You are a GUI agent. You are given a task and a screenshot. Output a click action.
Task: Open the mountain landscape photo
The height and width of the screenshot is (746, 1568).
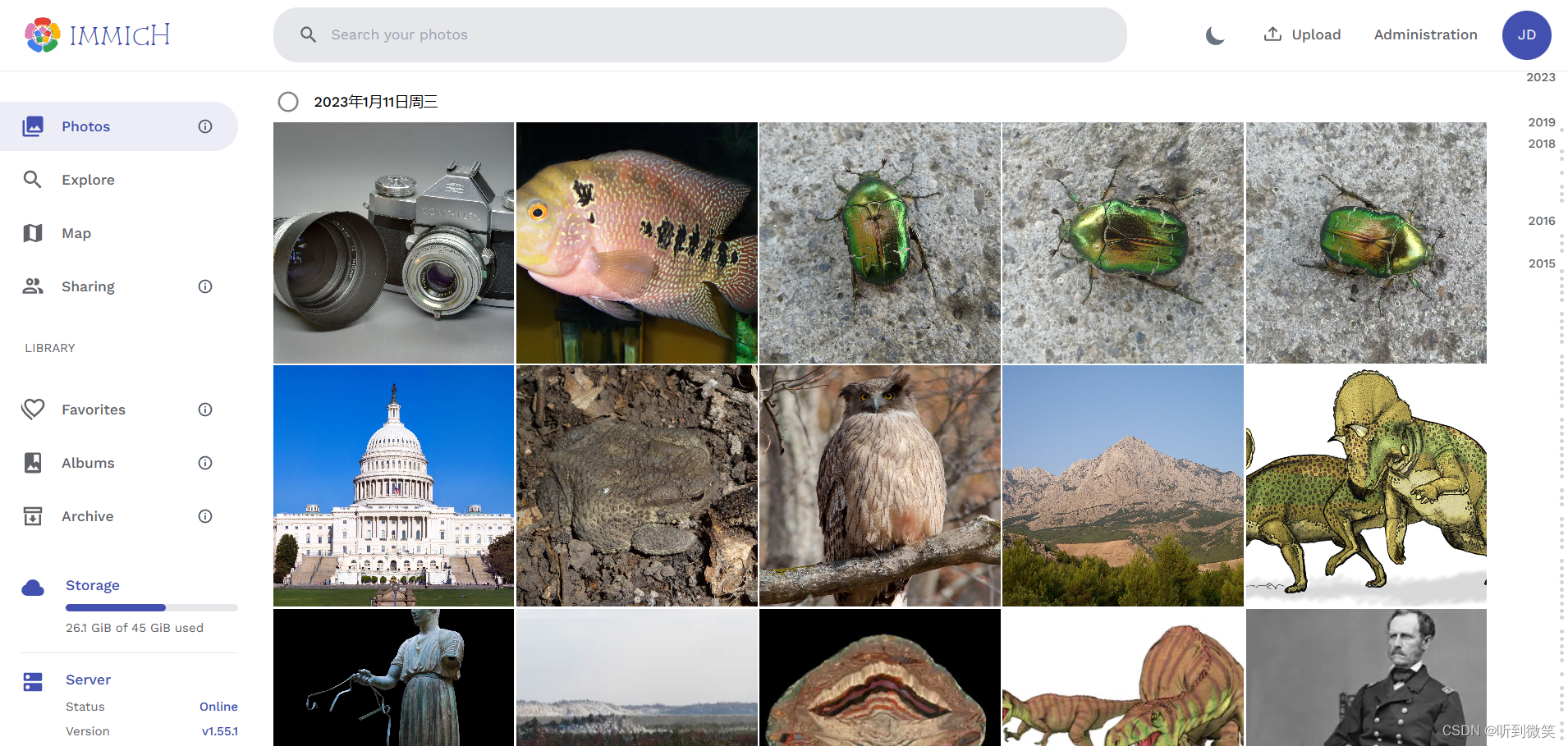(x=1122, y=486)
